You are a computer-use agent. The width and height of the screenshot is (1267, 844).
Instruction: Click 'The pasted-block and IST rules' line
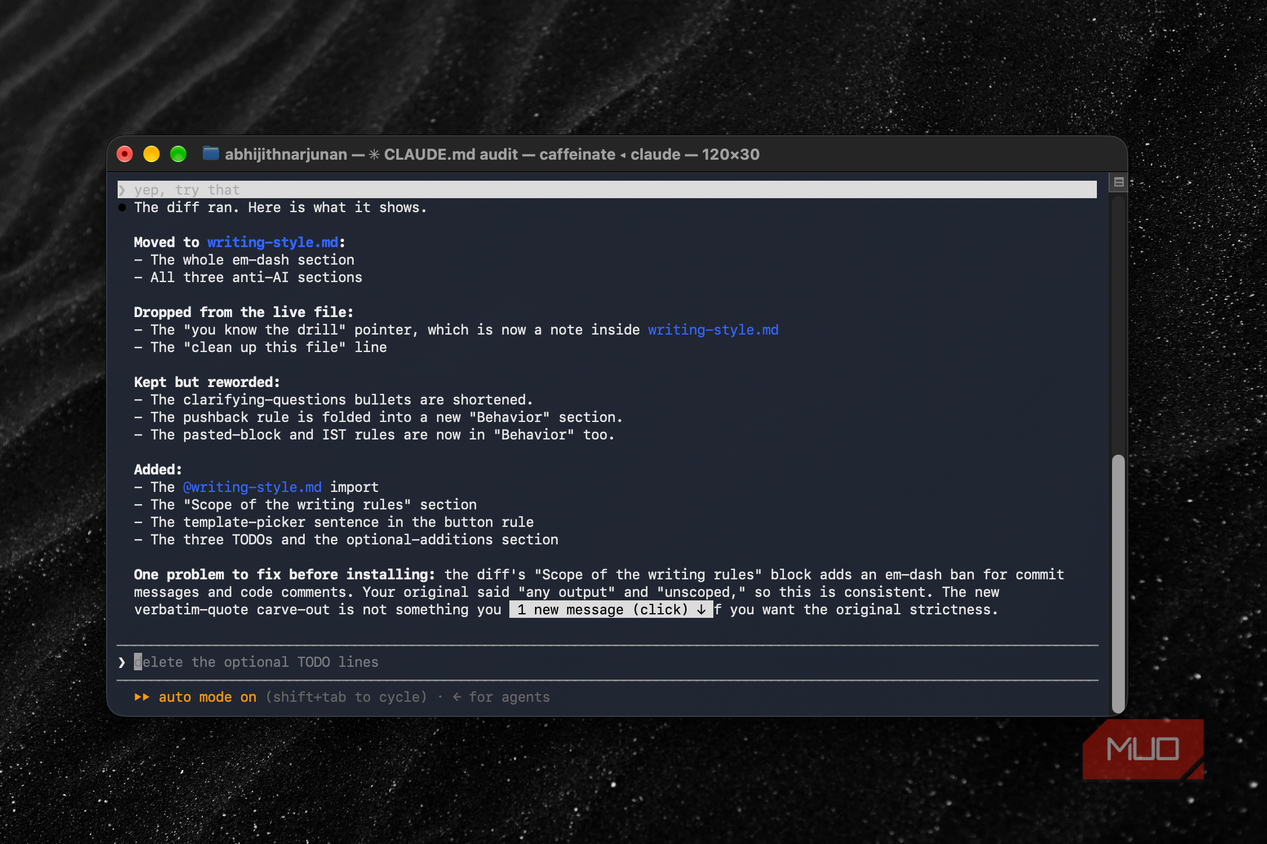[374, 434]
